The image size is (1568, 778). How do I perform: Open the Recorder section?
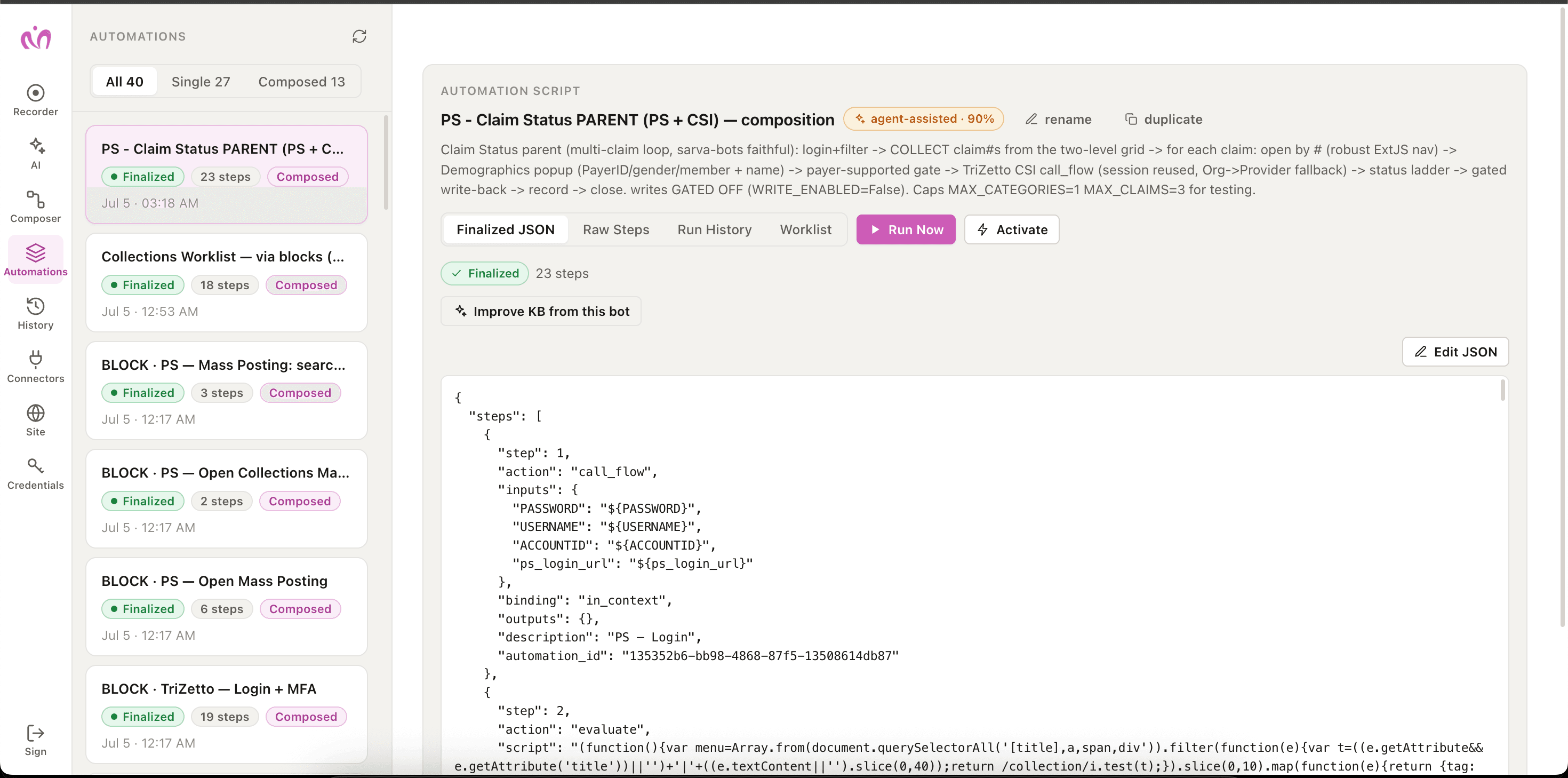click(x=35, y=100)
